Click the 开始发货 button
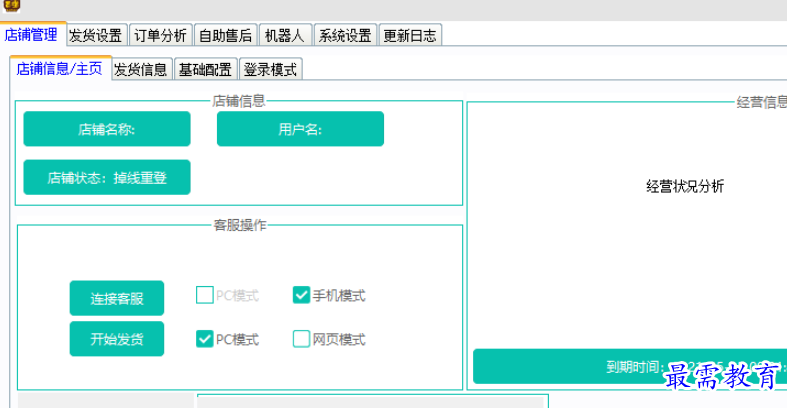Viewport: 787px width, 408px height. click(x=117, y=339)
